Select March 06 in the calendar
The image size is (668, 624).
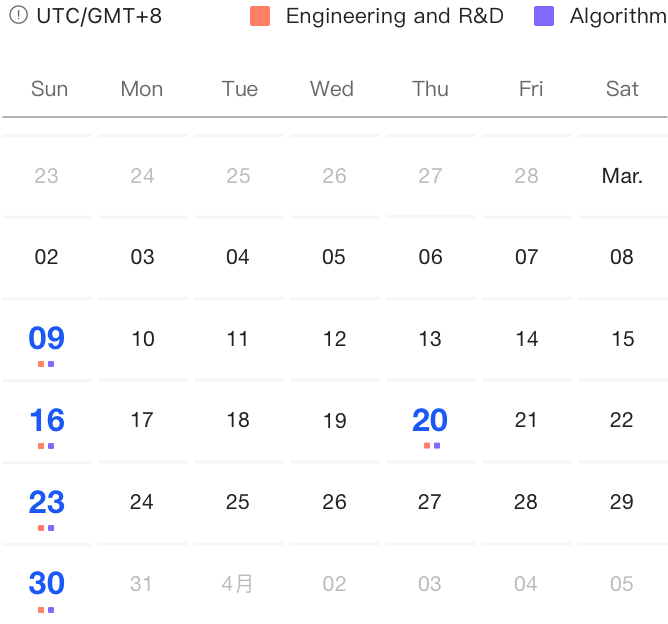point(430,257)
